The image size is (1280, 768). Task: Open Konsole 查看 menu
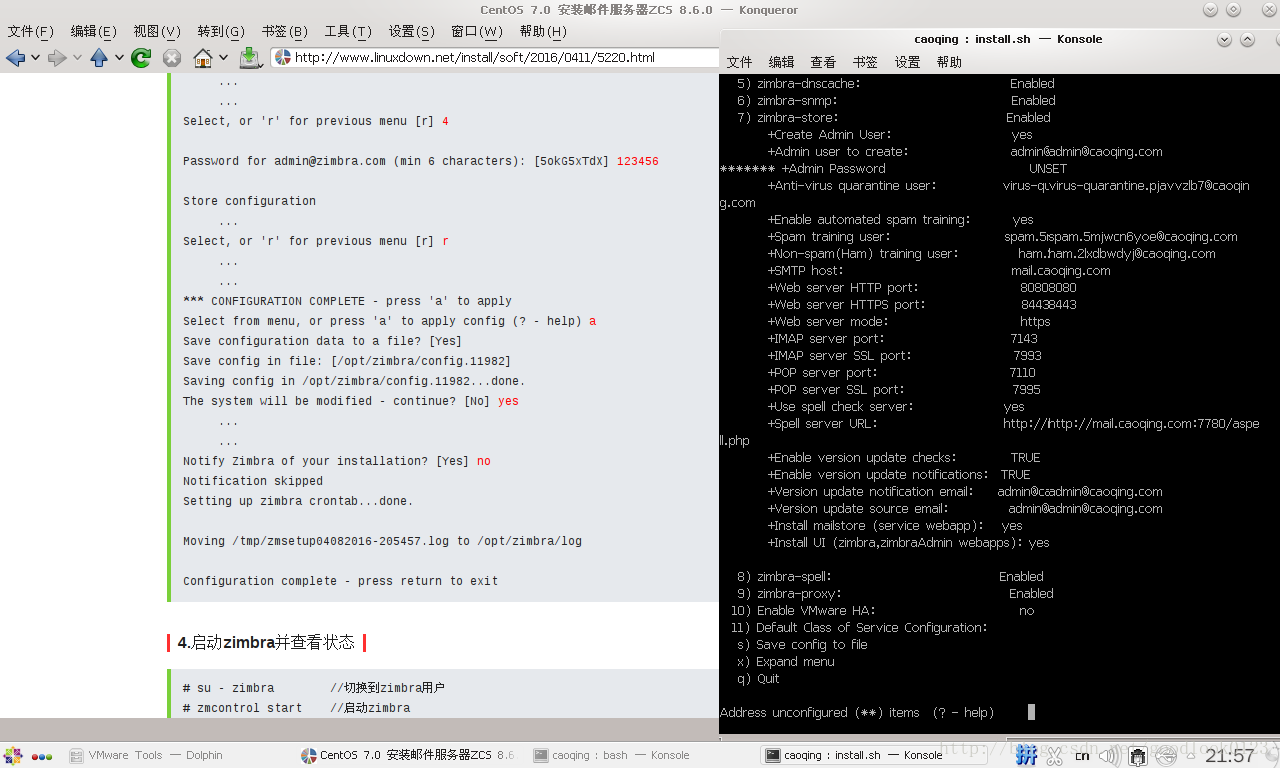coord(823,62)
